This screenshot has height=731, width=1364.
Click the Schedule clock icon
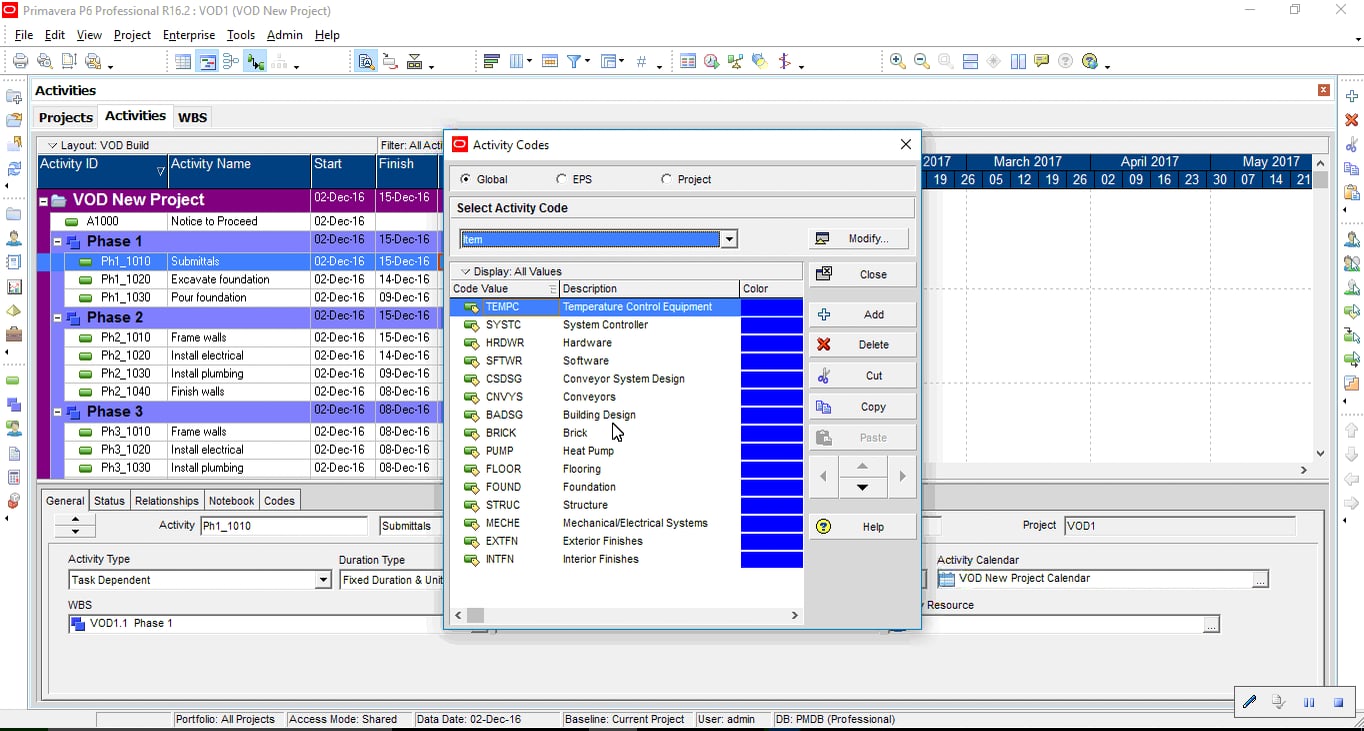click(x=711, y=61)
